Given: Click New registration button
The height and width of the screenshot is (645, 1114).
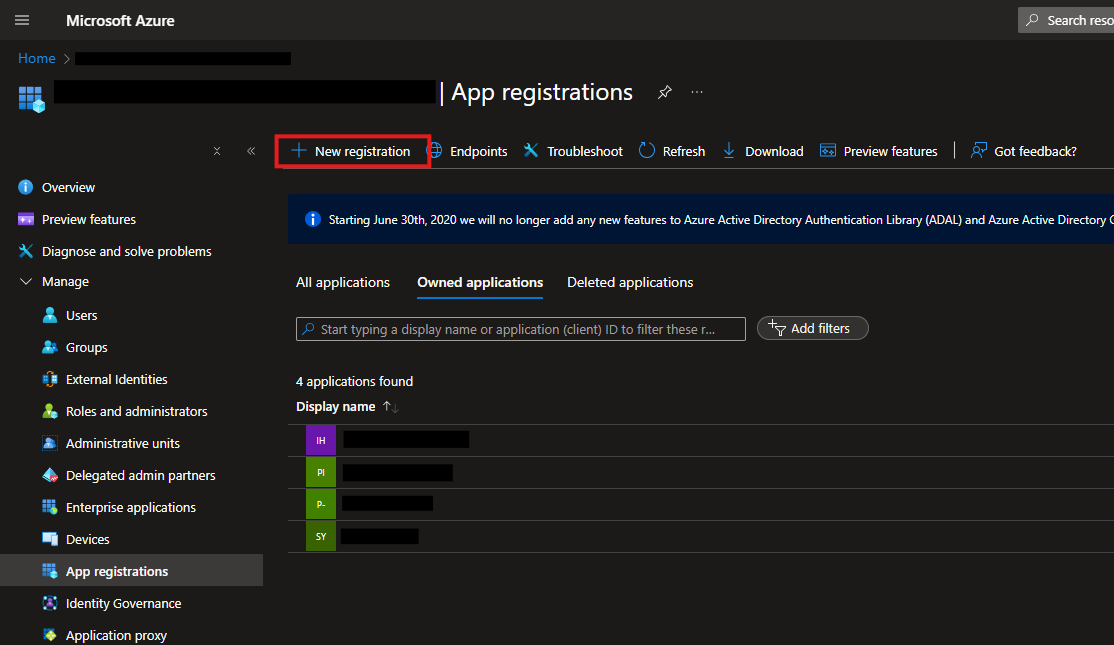Looking at the screenshot, I should click(x=352, y=151).
